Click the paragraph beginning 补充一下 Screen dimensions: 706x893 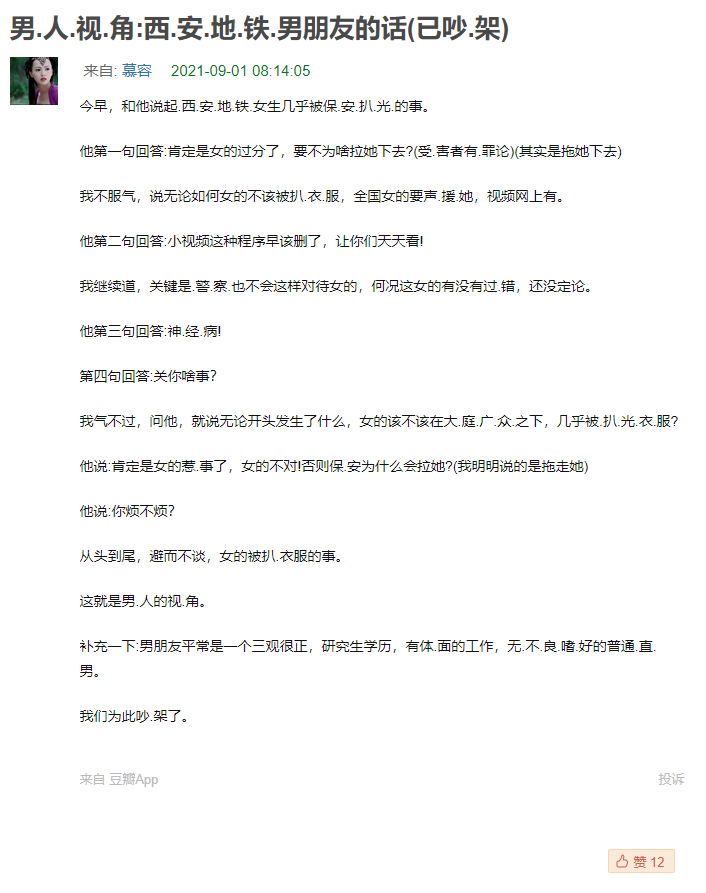tap(368, 658)
